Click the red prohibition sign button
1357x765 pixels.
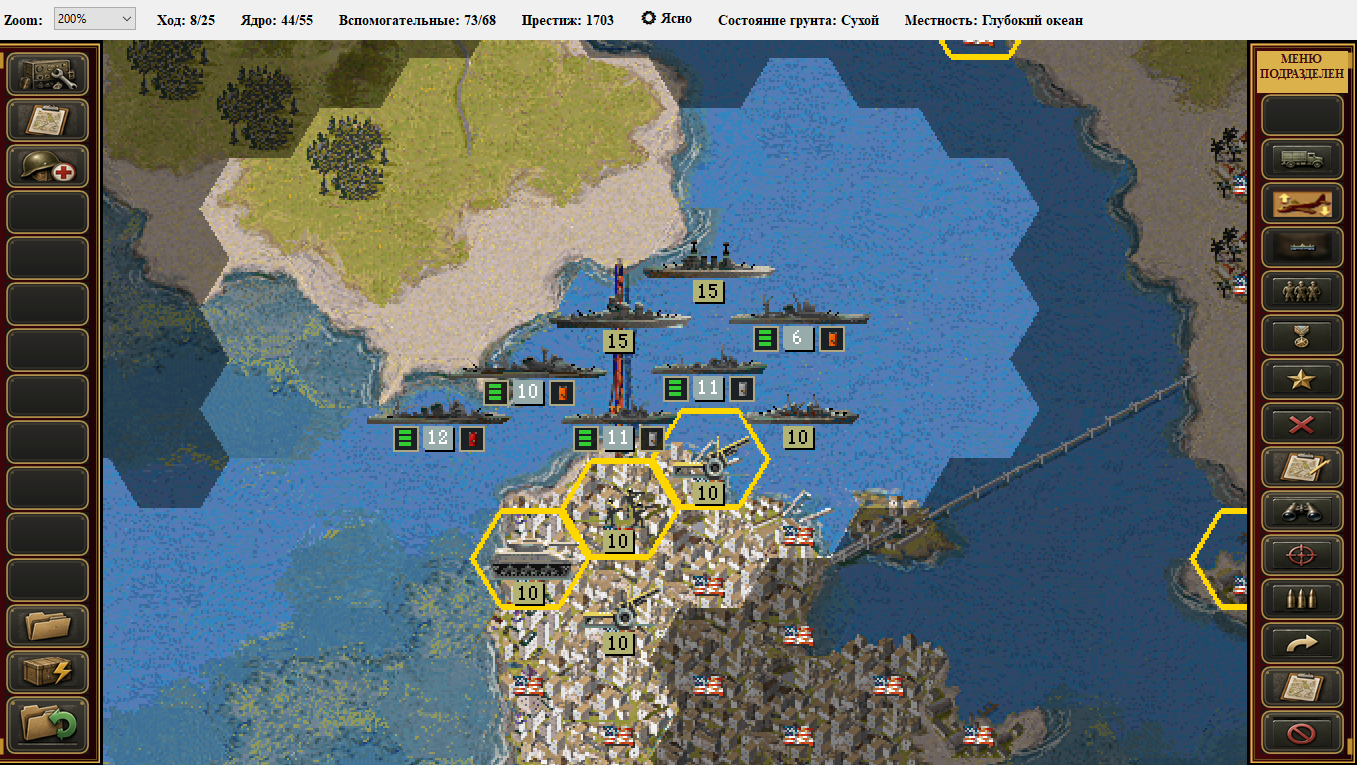(x=1301, y=732)
